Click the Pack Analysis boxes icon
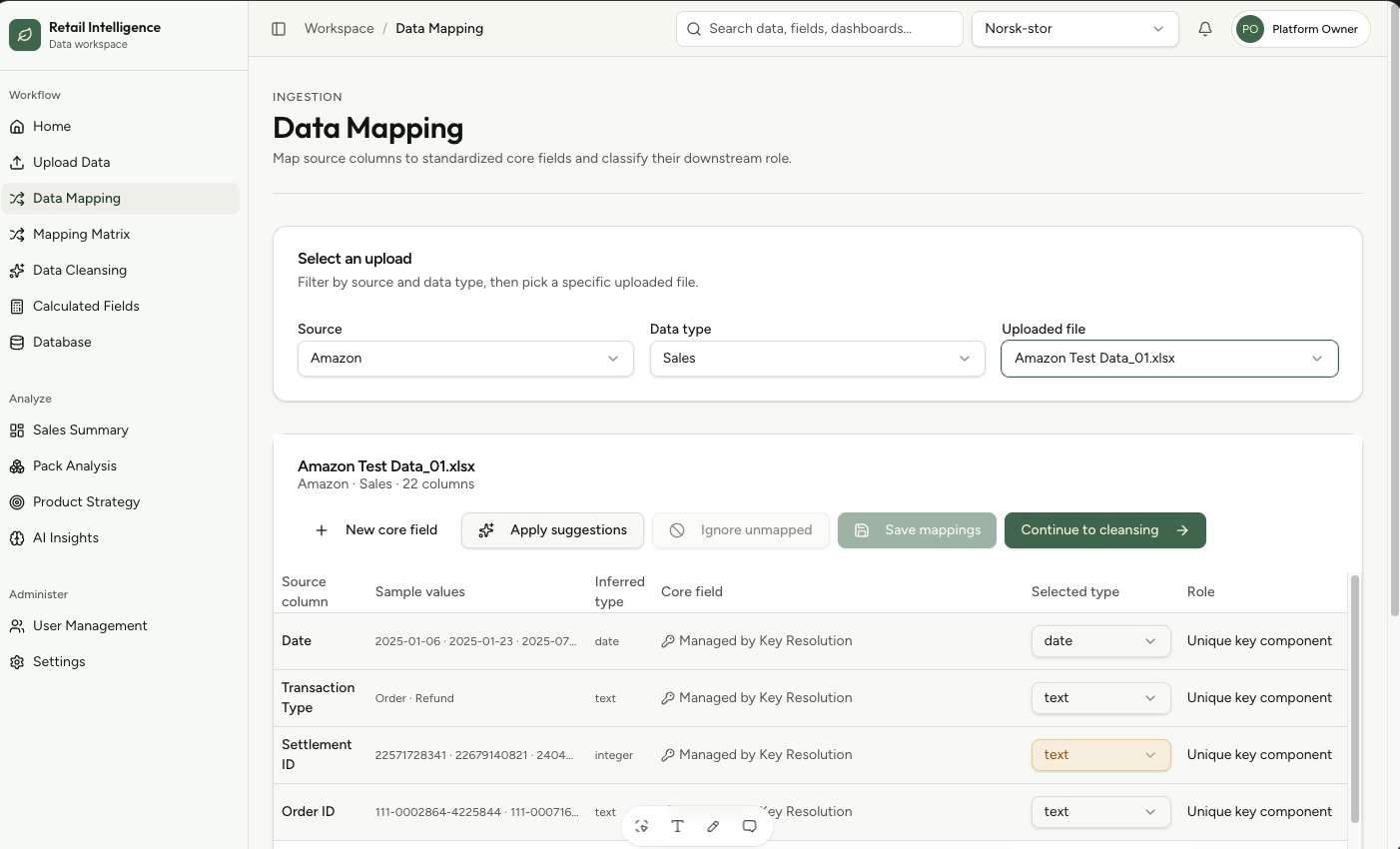This screenshot has height=849, width=1400. point(17,466)
